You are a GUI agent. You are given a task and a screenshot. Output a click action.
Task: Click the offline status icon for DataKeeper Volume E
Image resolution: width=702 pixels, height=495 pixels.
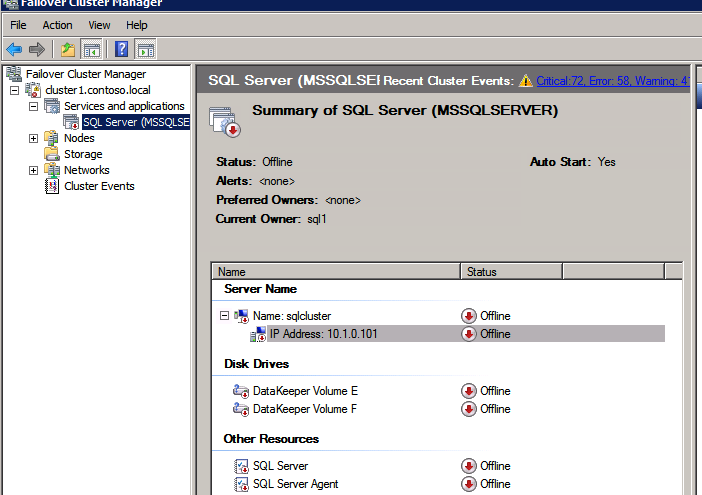(x=469, y=391)
